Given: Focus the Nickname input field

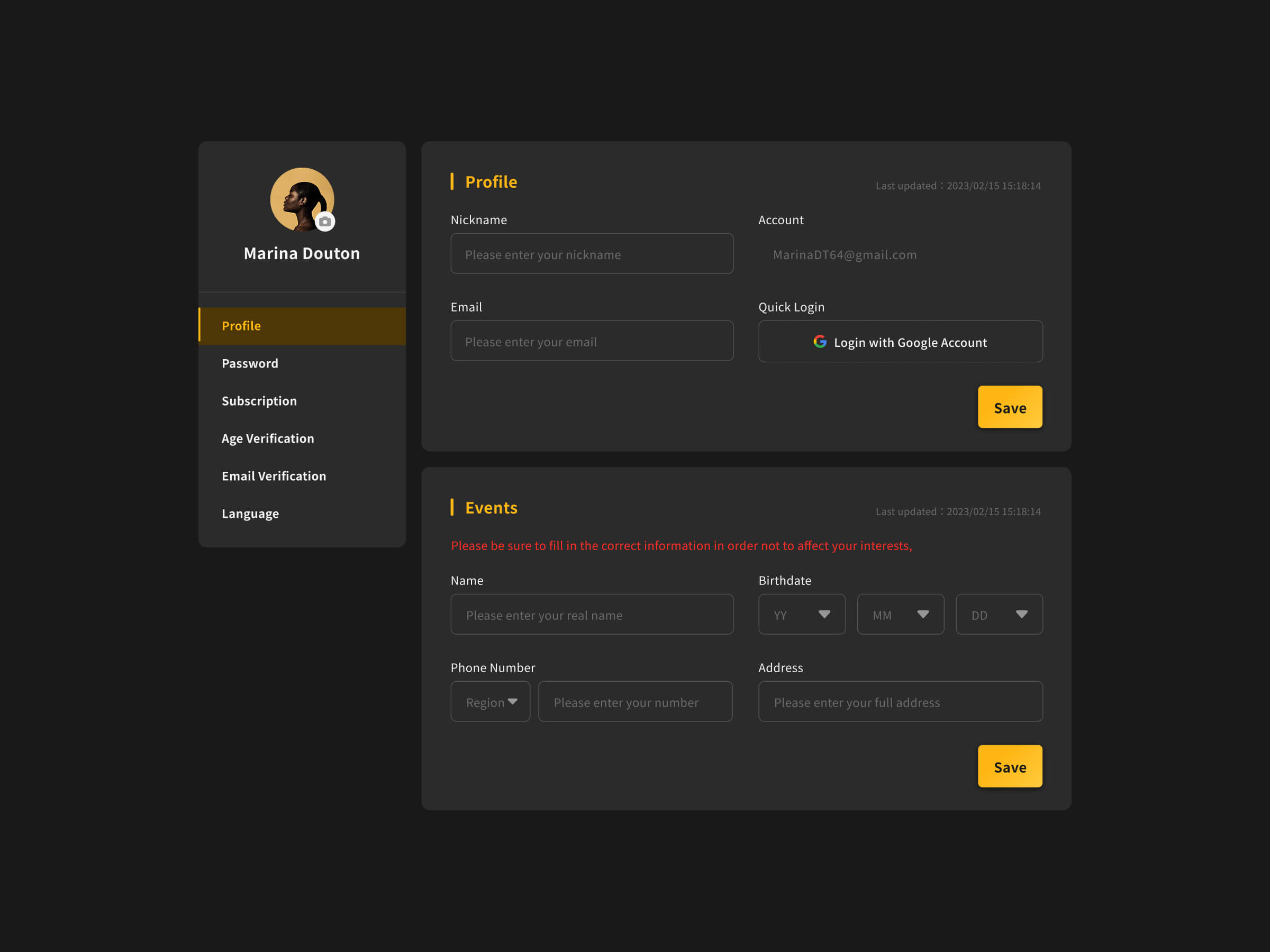Looking at the screenshot, I should [x=592, y=254].
